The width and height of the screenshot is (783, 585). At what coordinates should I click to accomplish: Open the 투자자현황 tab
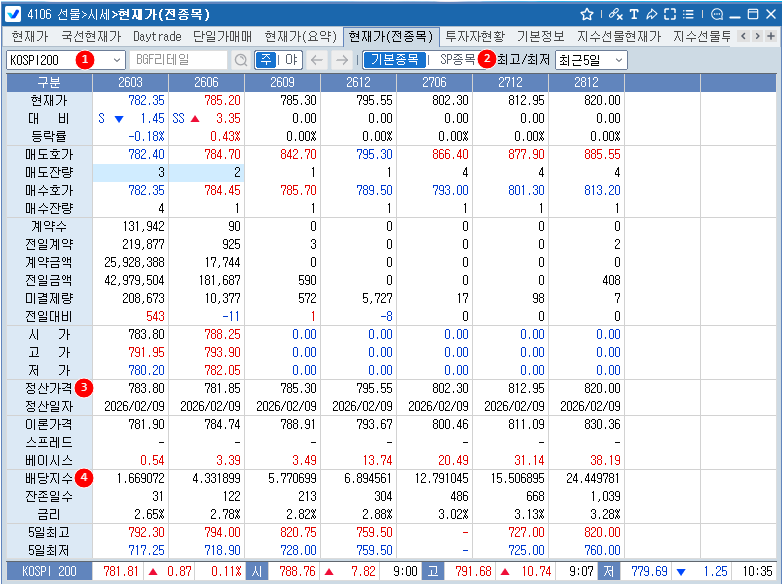tap(476, 36)
